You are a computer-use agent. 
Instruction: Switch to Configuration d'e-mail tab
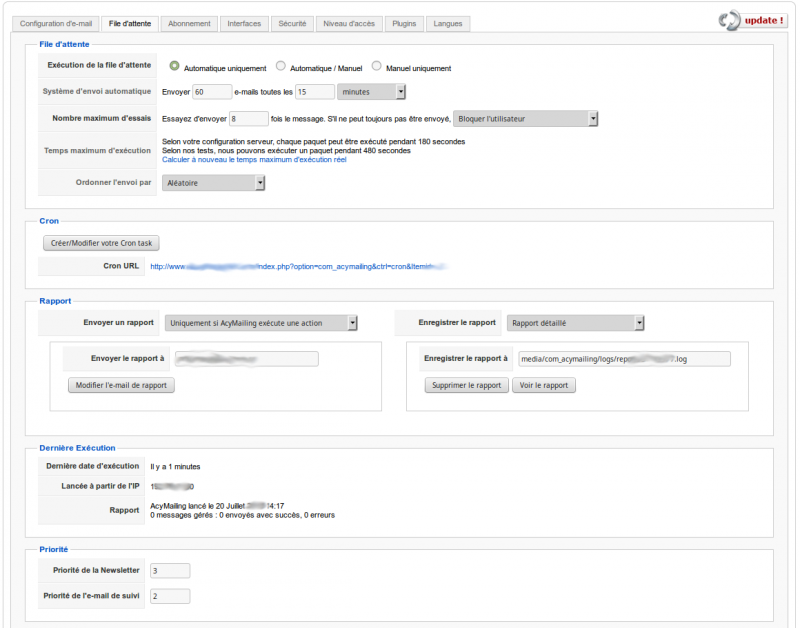point(56,23)
